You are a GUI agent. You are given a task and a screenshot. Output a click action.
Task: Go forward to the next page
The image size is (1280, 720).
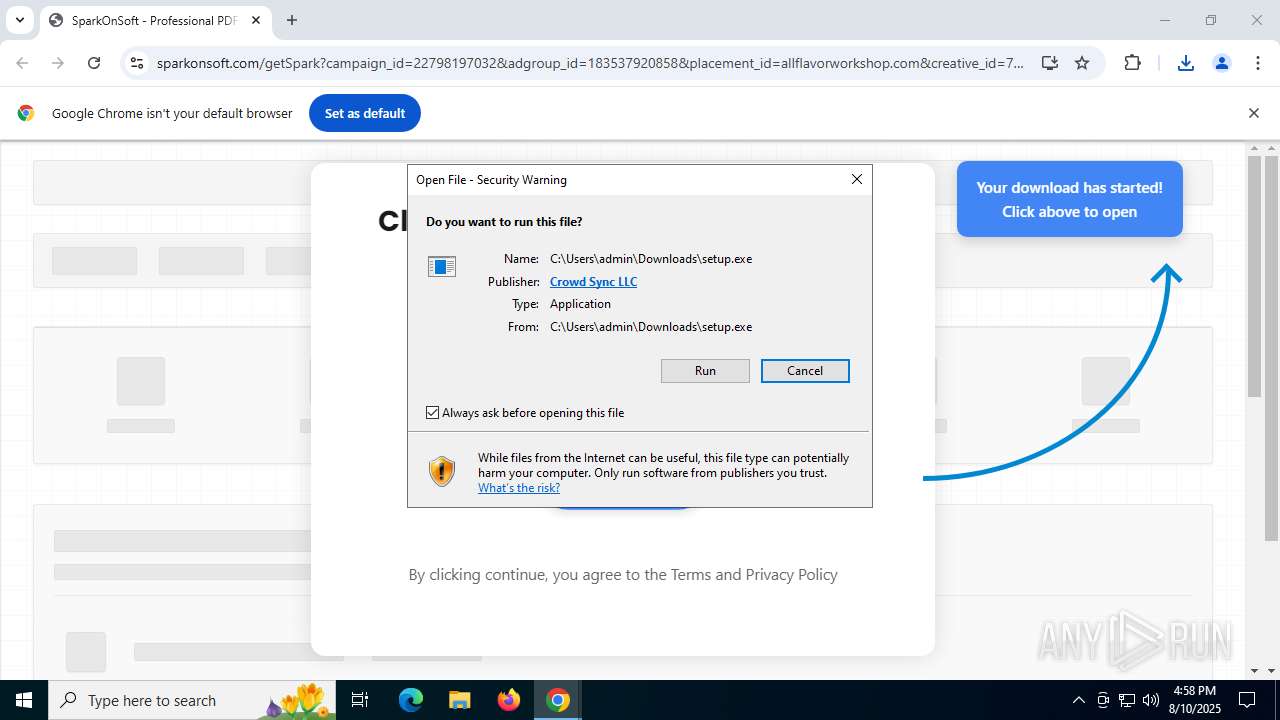click(58, 63)
